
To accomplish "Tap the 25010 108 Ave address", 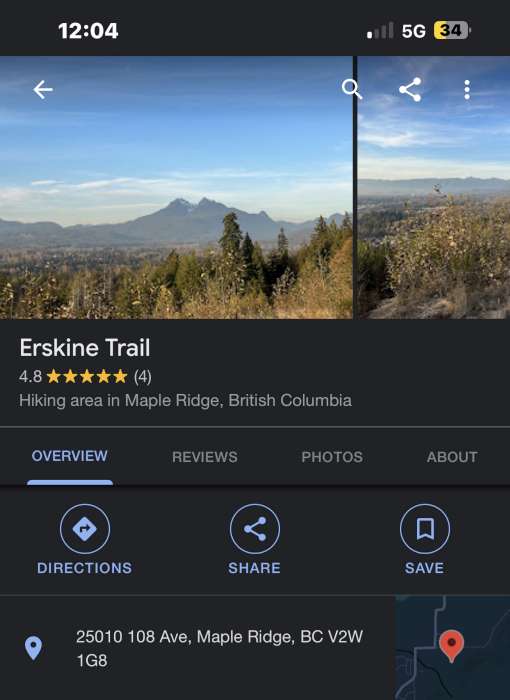I will [219, 648].
